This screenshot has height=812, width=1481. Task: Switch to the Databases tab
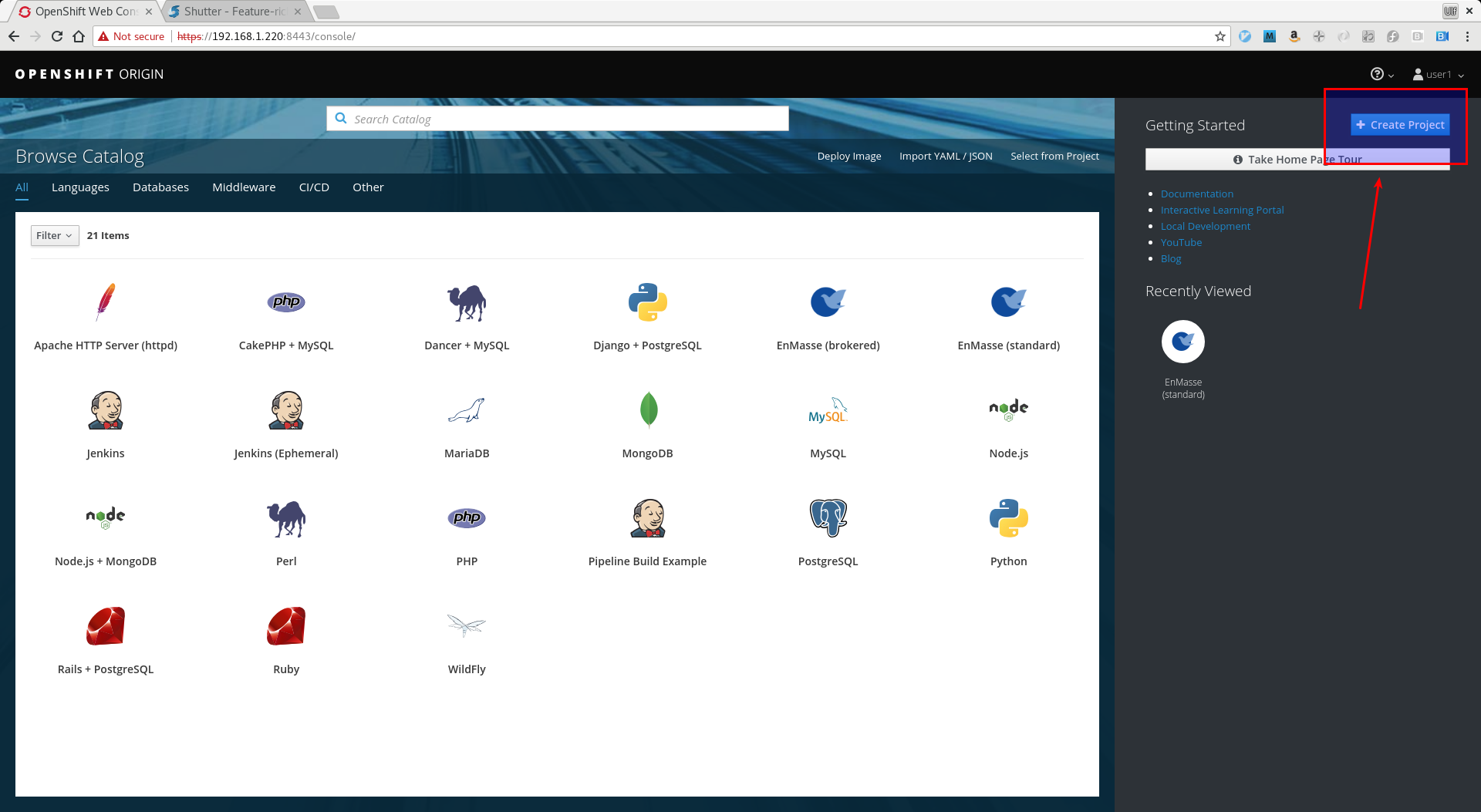point(160,187)
